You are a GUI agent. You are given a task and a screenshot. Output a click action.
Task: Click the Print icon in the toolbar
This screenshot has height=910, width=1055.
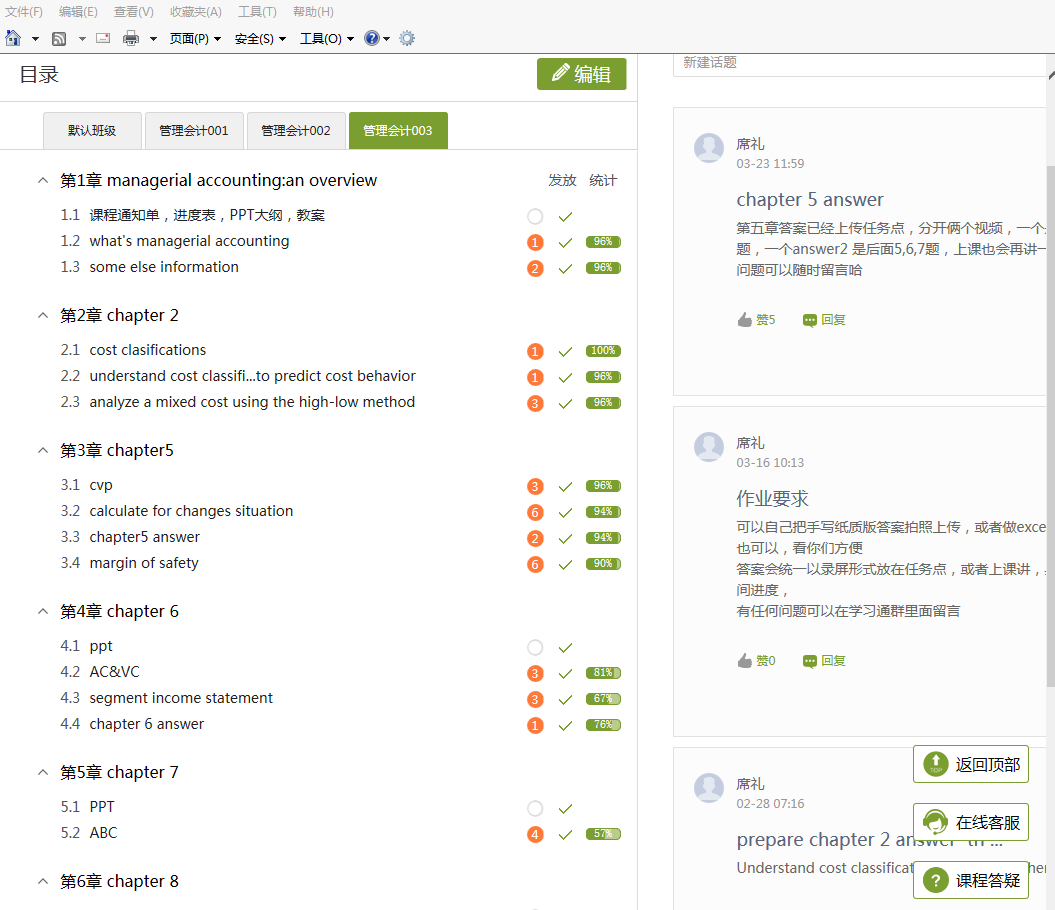[x=131, y=38]
